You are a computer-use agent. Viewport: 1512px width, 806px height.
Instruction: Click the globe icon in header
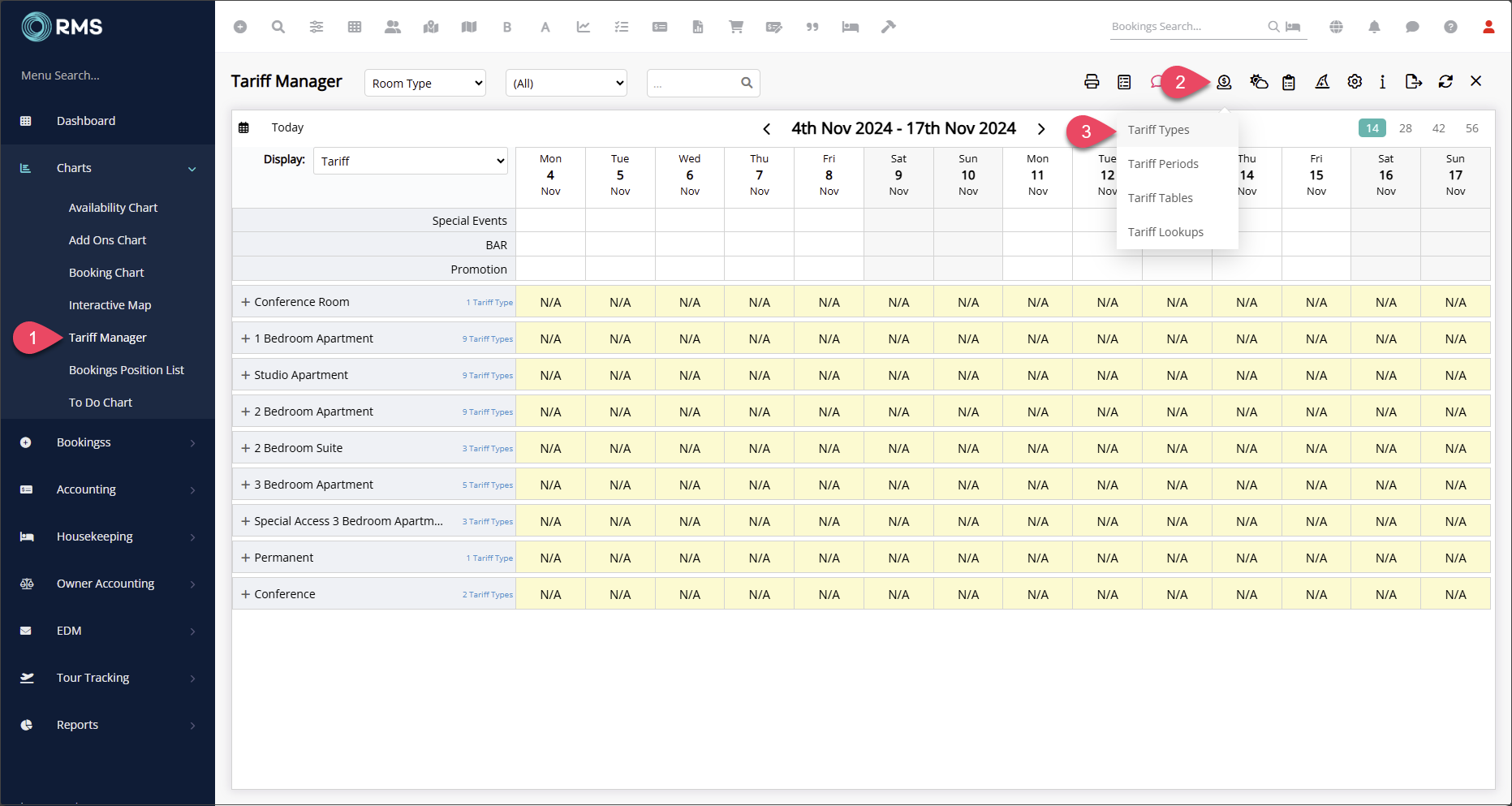click(x=1336, y=27)
